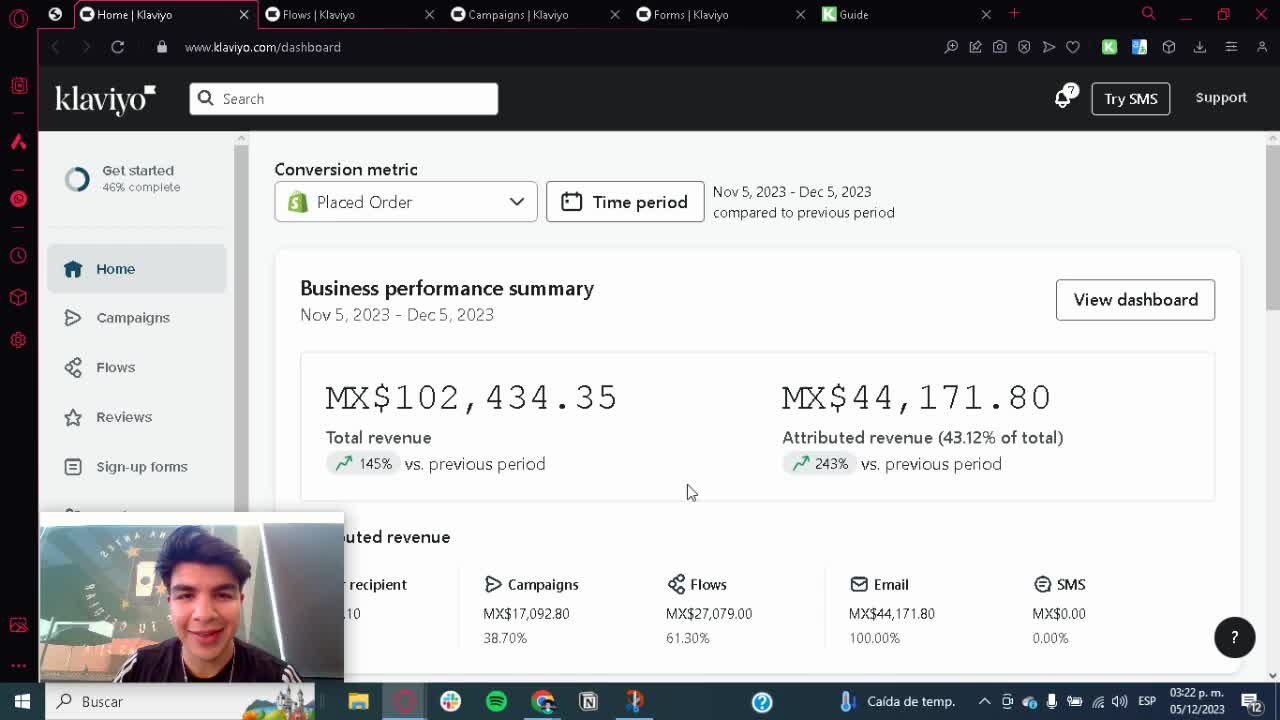The image size is (1280, 720).
Task: Open Opera sidebar settings gear
Action: tap(18, 340)
